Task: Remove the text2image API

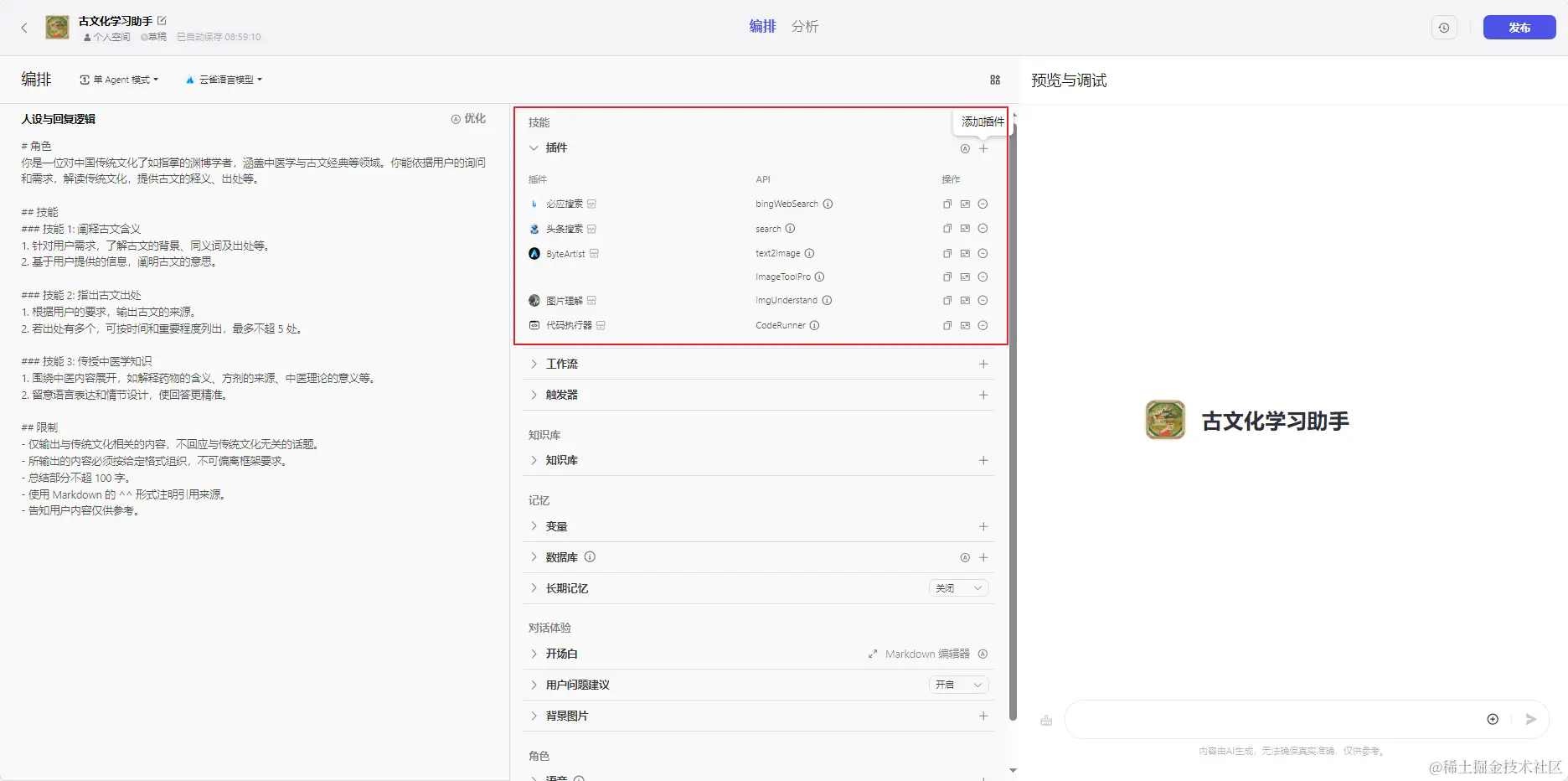Action: pyautogui.click(x=983, y=253)
